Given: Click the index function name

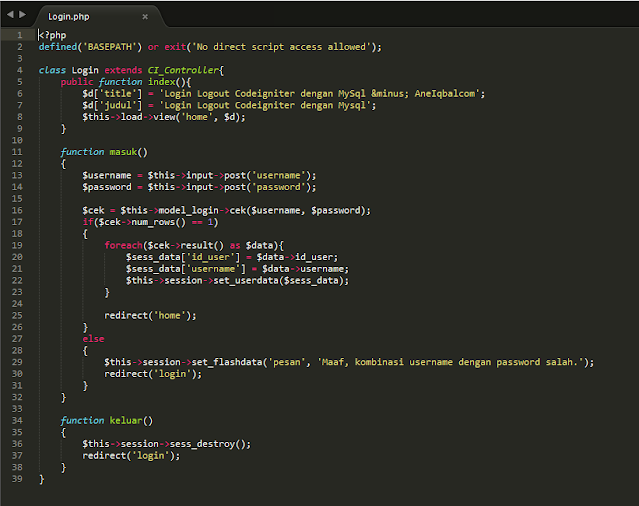Looking at the screenshot, I should [161, 82].
